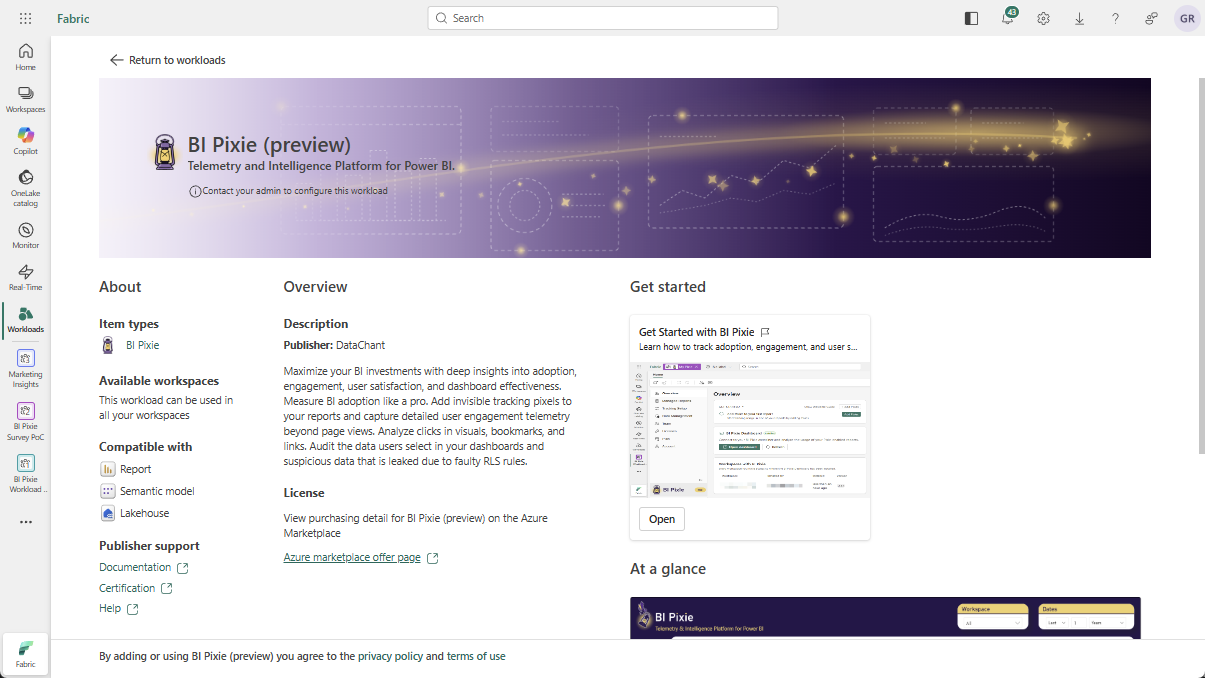Click the Fabric brand label in header
The height and width of the screenshot is (678, 1205).
coord(71,18)
